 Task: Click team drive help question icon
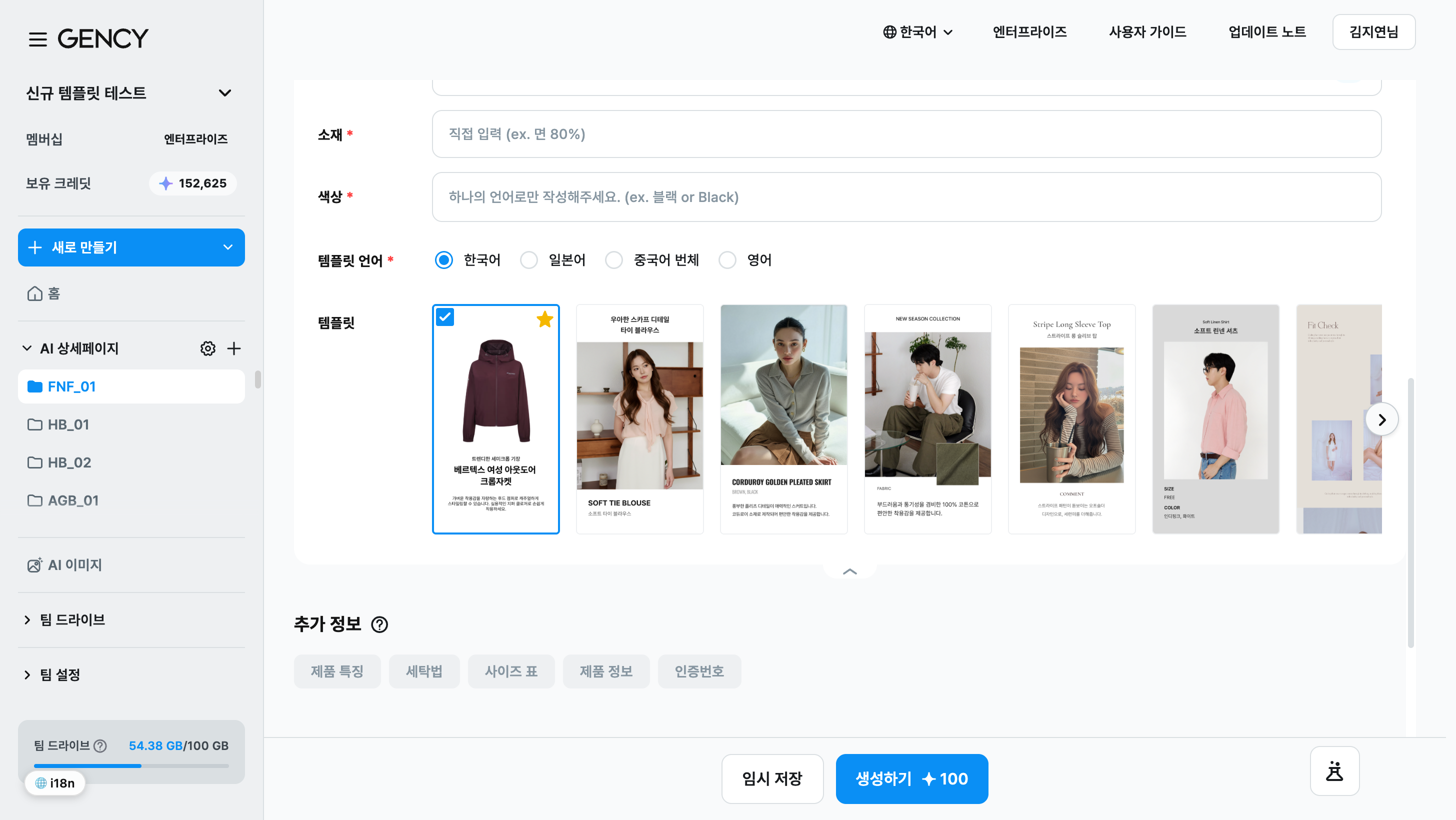100,746
